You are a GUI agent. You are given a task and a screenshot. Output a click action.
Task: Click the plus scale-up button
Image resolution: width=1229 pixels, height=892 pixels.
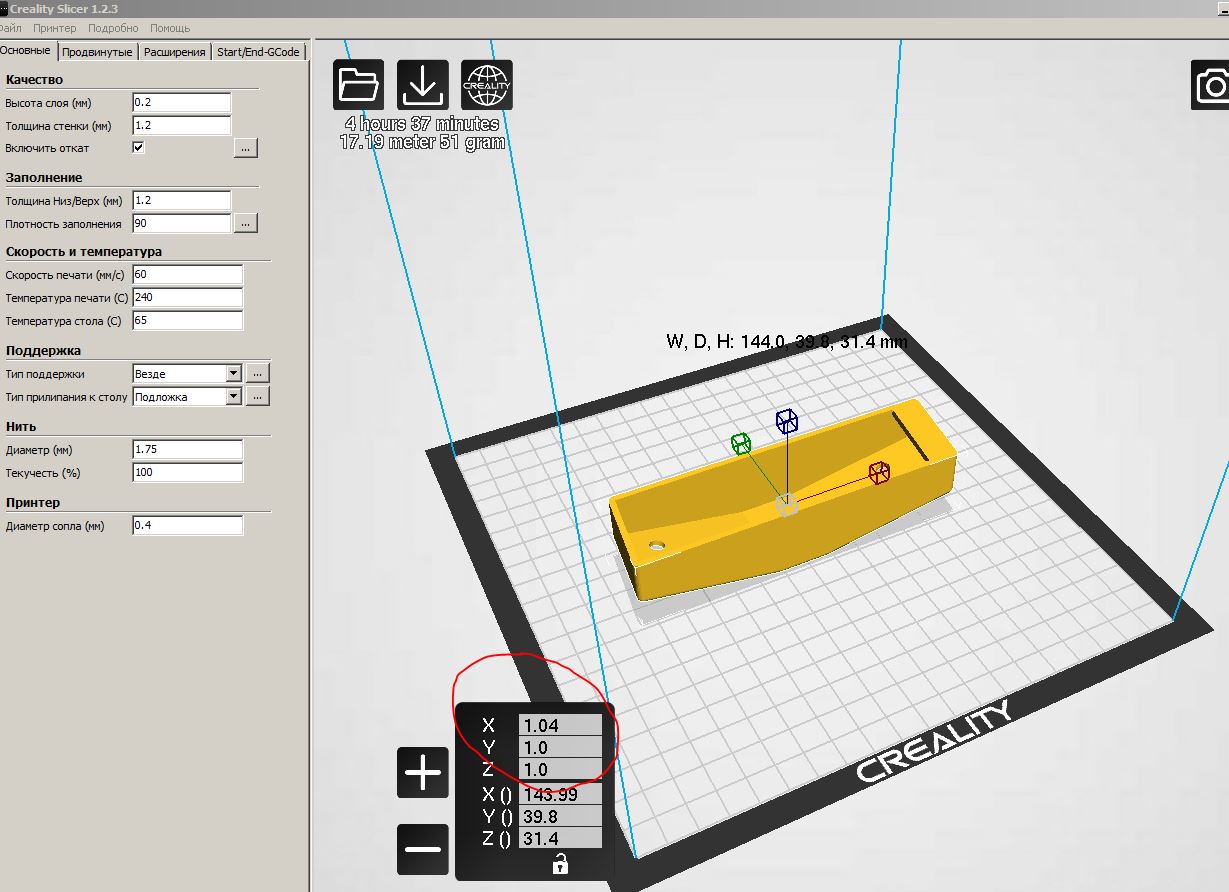(423, 773)
